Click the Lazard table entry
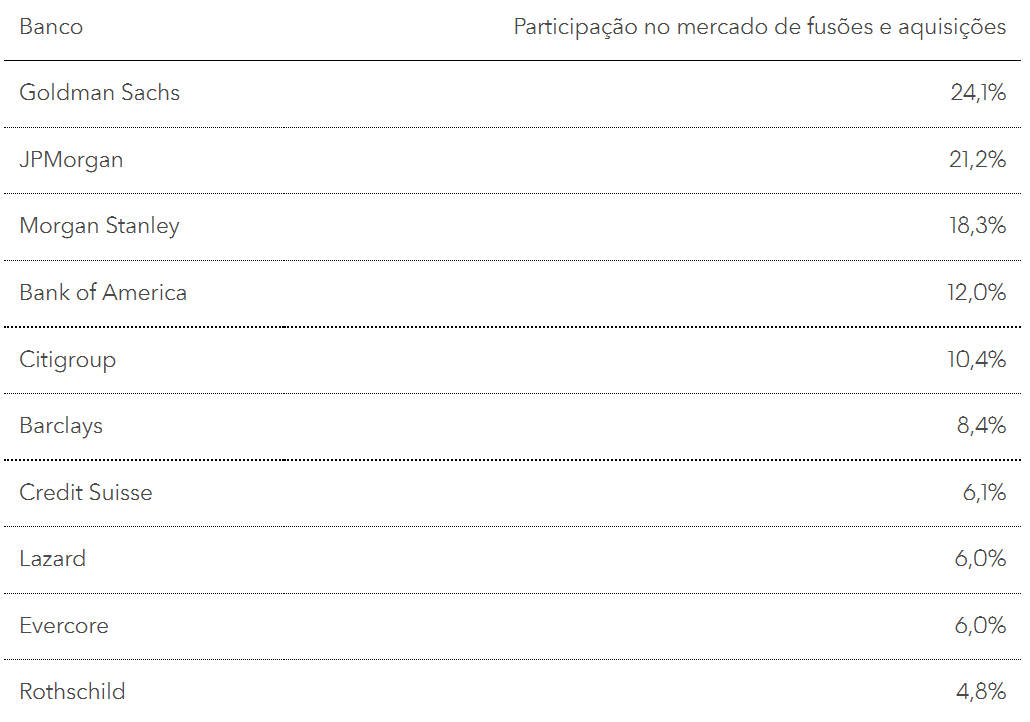The width and height of the screenshot is (1030, 722). pos(53,559)
